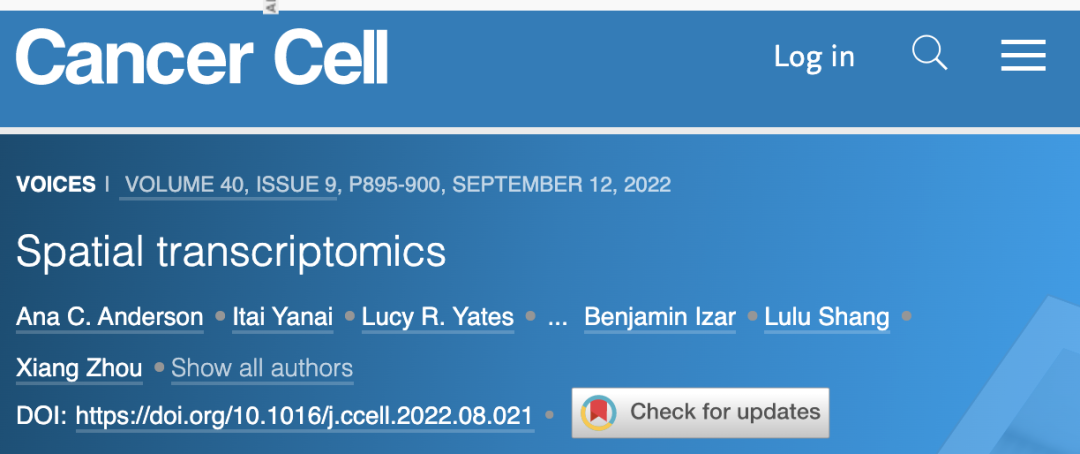Open the search magnifier icon
1080x454 pixels.
click(929, 53)
